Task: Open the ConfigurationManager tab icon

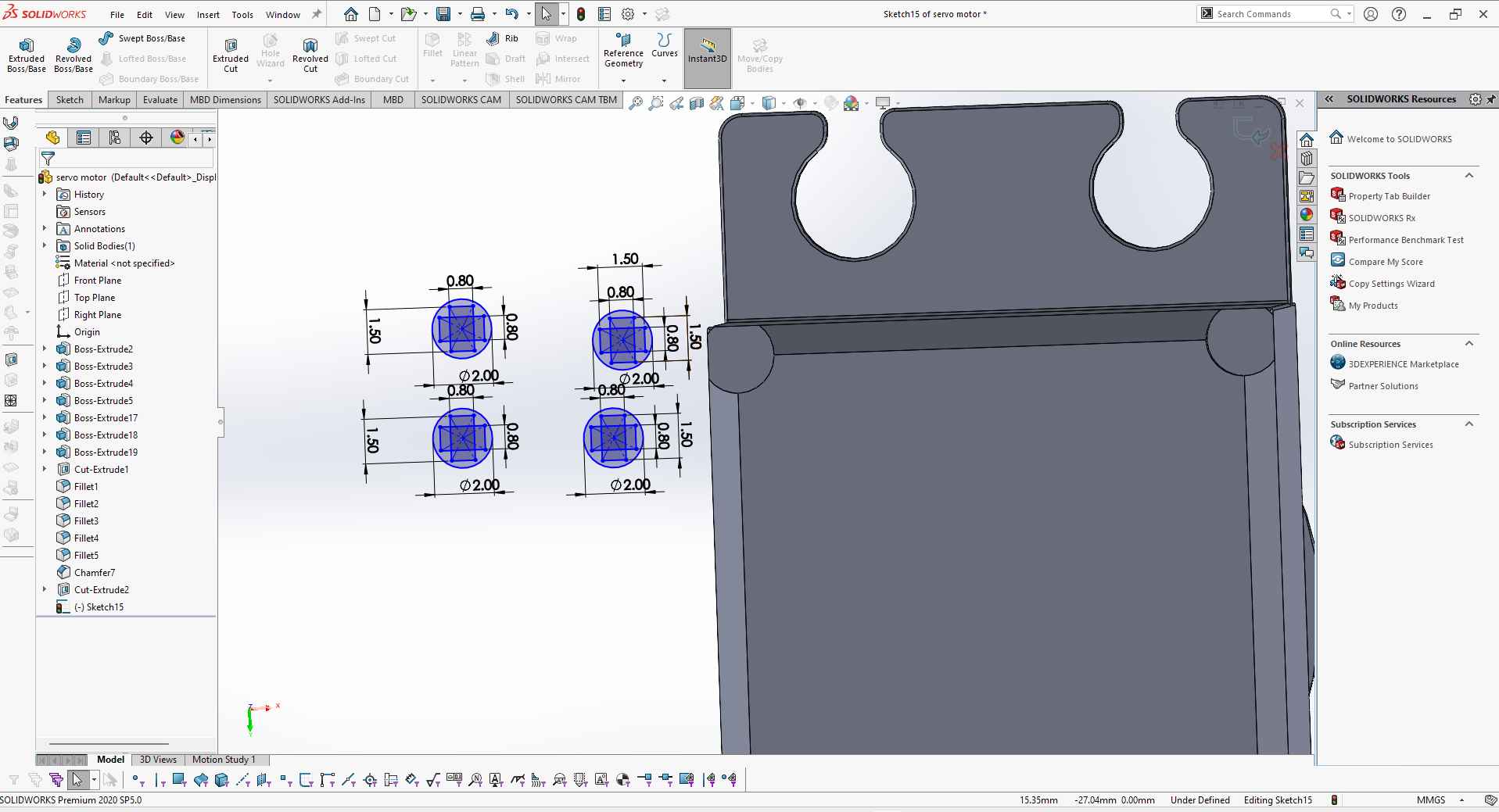Action: click(115, 138)
